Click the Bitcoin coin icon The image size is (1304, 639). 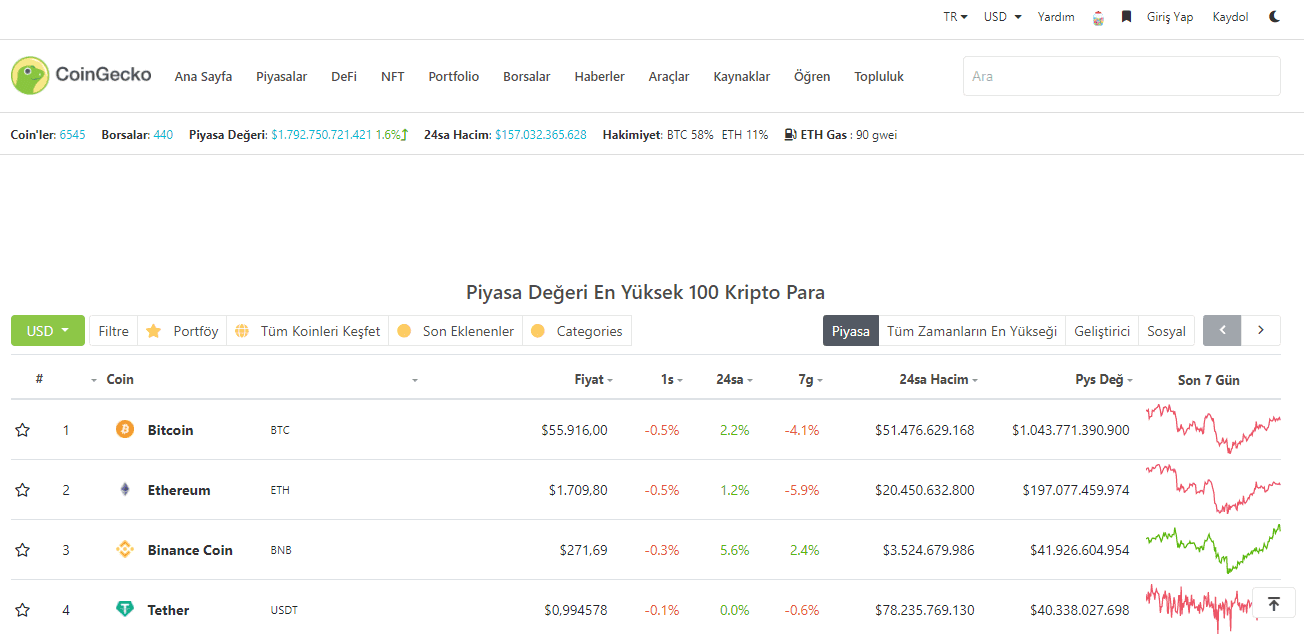click(125, 429)
